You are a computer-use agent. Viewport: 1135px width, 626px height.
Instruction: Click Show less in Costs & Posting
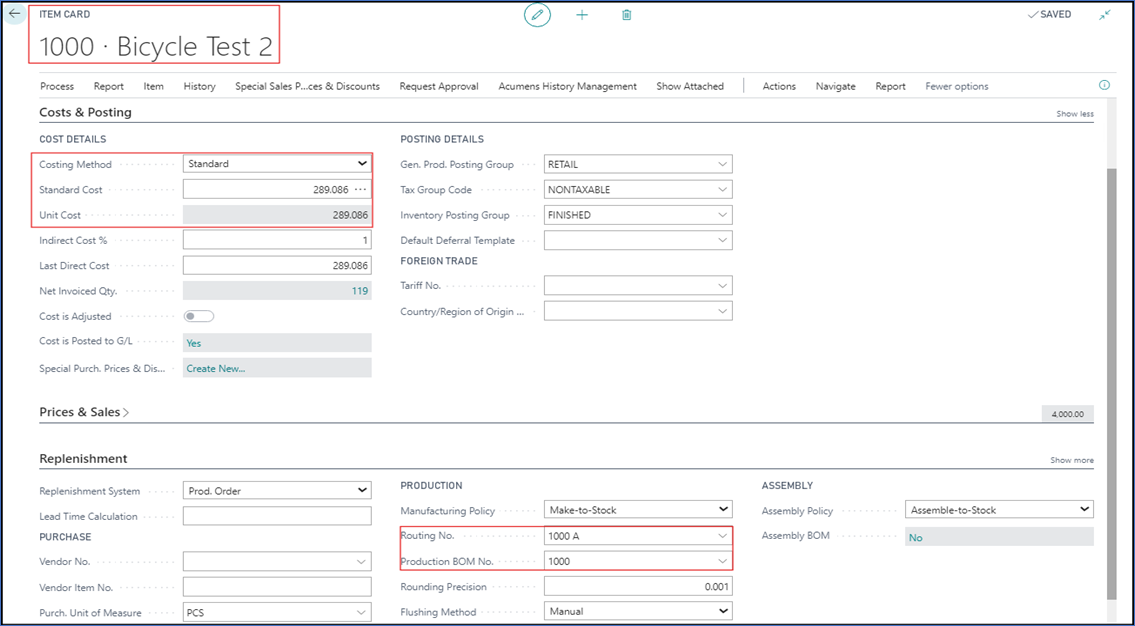pyautogui.click(x=1074, y=114)
